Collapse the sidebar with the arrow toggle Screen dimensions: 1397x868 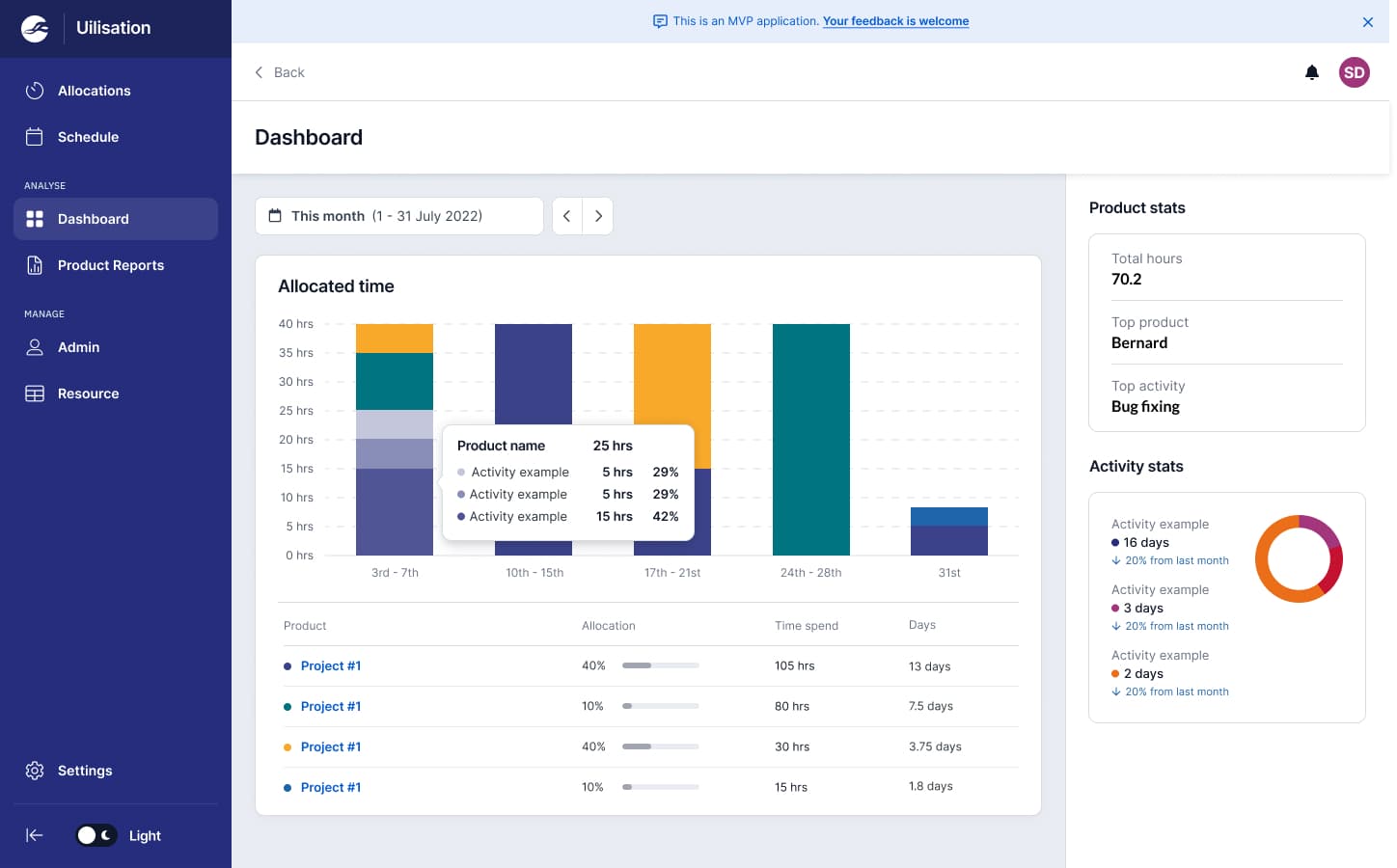pos(35,835)
